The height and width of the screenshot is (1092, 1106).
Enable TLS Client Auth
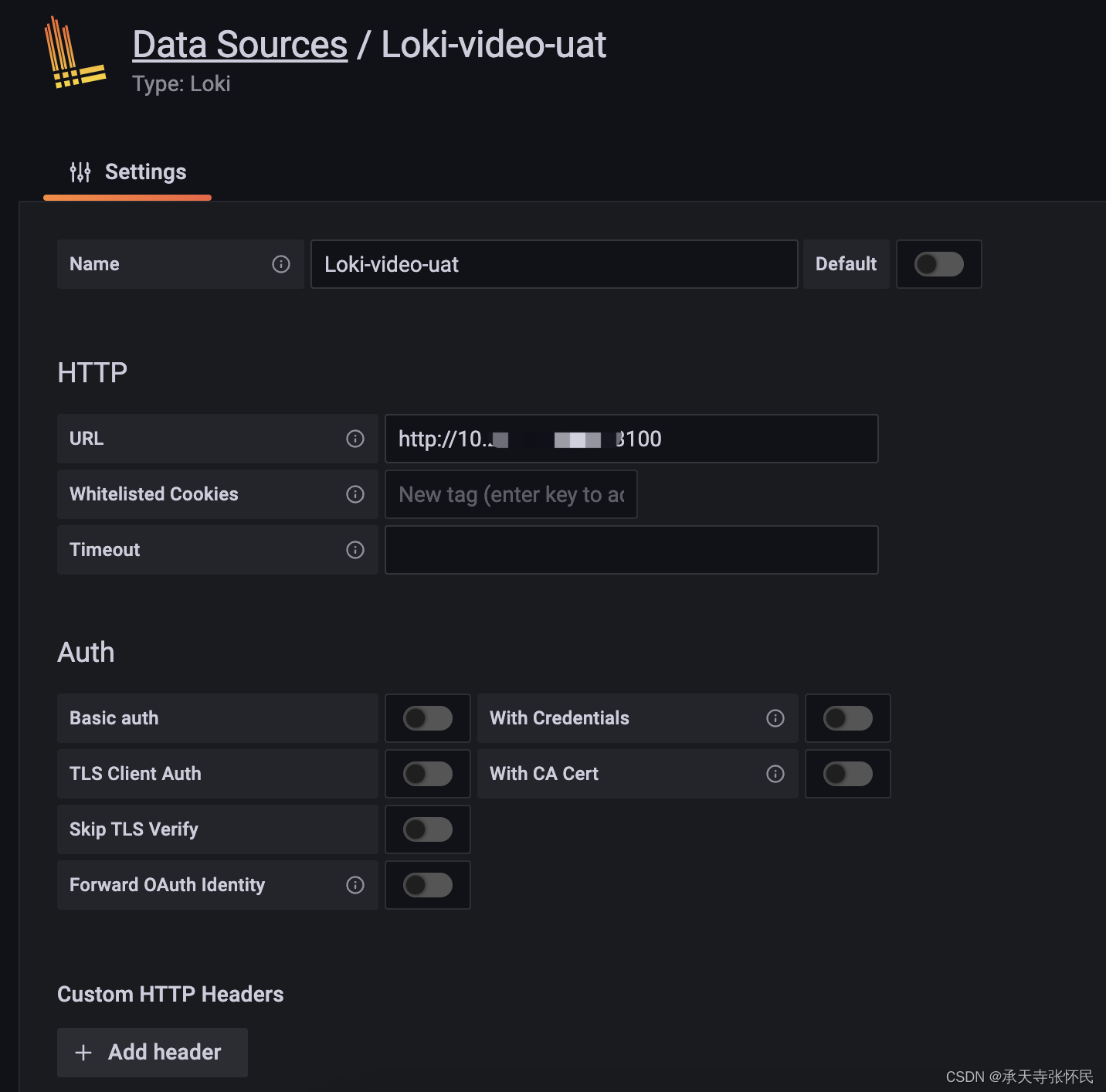click(427, 774)
